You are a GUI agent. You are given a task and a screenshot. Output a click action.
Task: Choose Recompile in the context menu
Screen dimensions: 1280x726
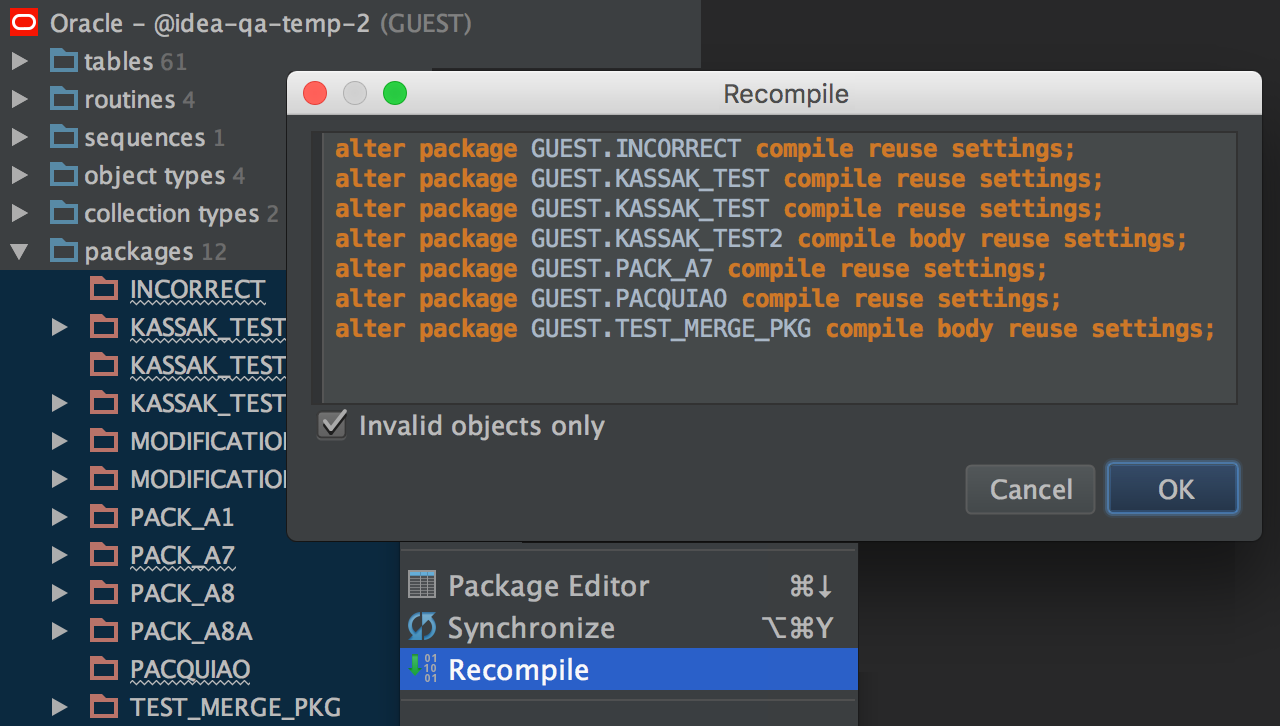point(629,669)
